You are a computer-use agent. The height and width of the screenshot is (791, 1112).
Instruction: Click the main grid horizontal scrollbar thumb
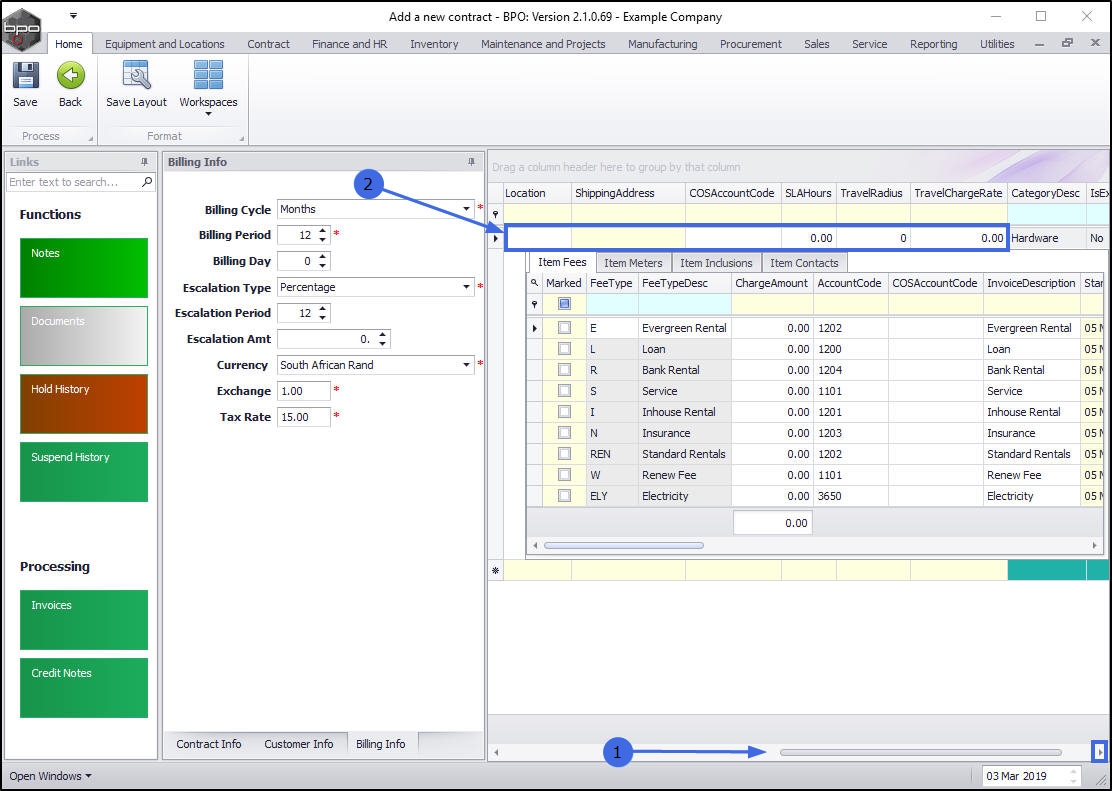click(920, 752)
